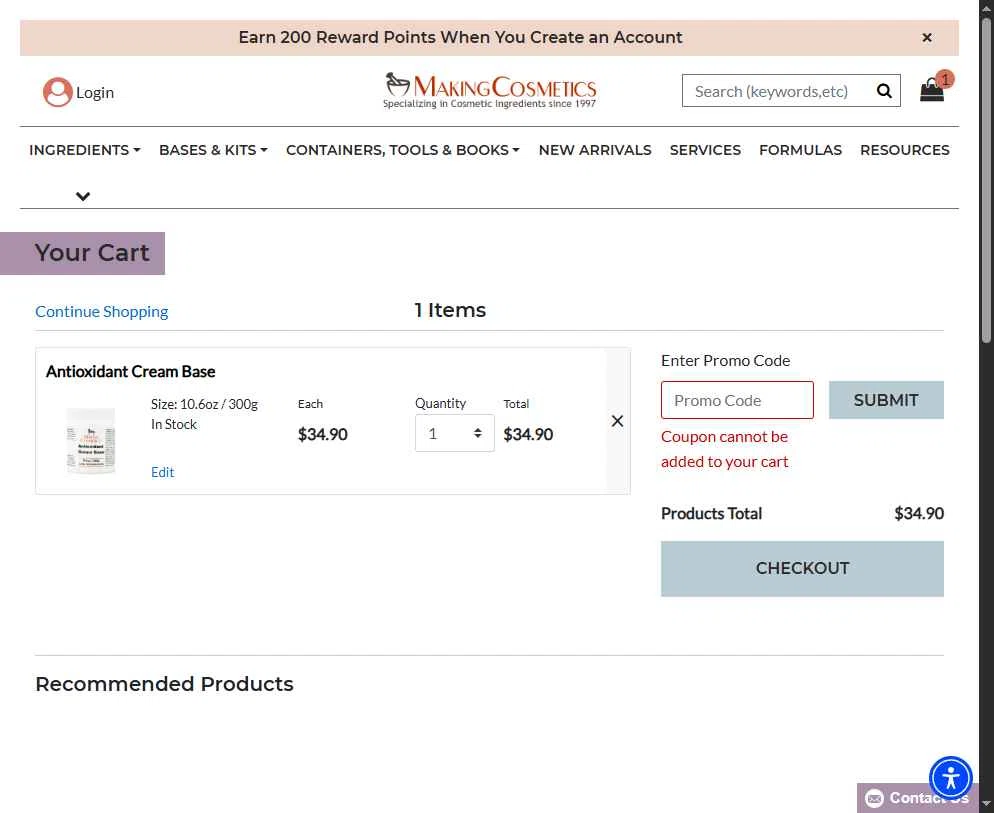Image resolution: width=994 pixels, height=813 pixels.
Task: Open the Quantity selector
Action: pyautogui.click(x=455, y=433)
